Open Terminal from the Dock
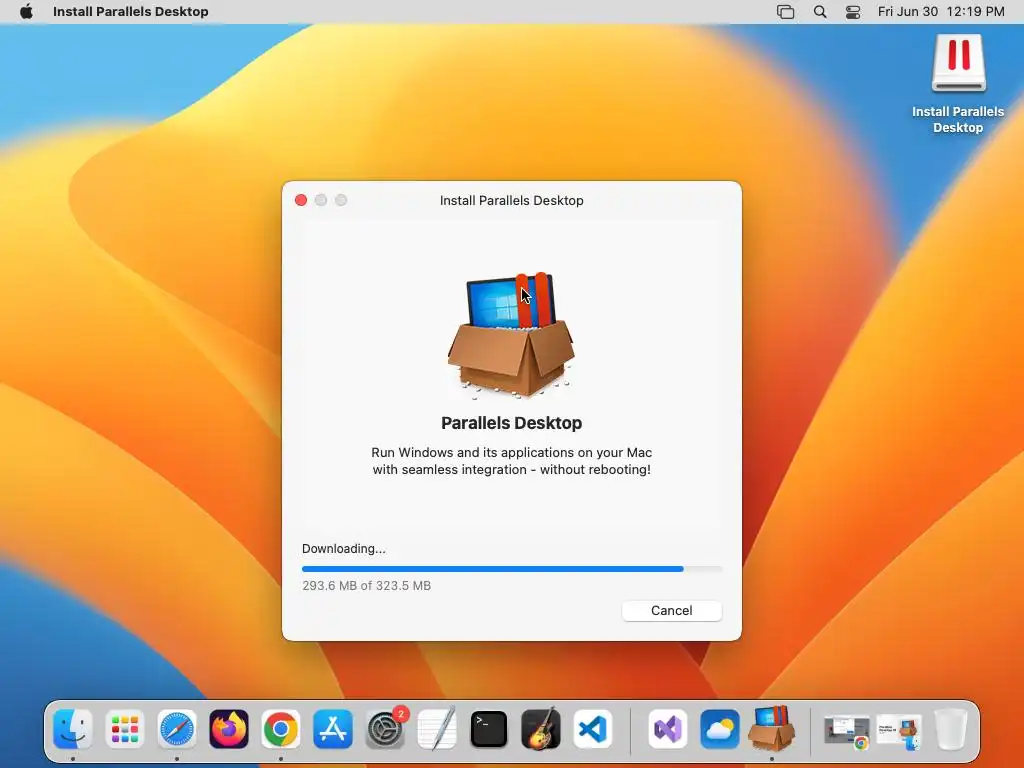 pyautogui.click(x=489, y=729)
